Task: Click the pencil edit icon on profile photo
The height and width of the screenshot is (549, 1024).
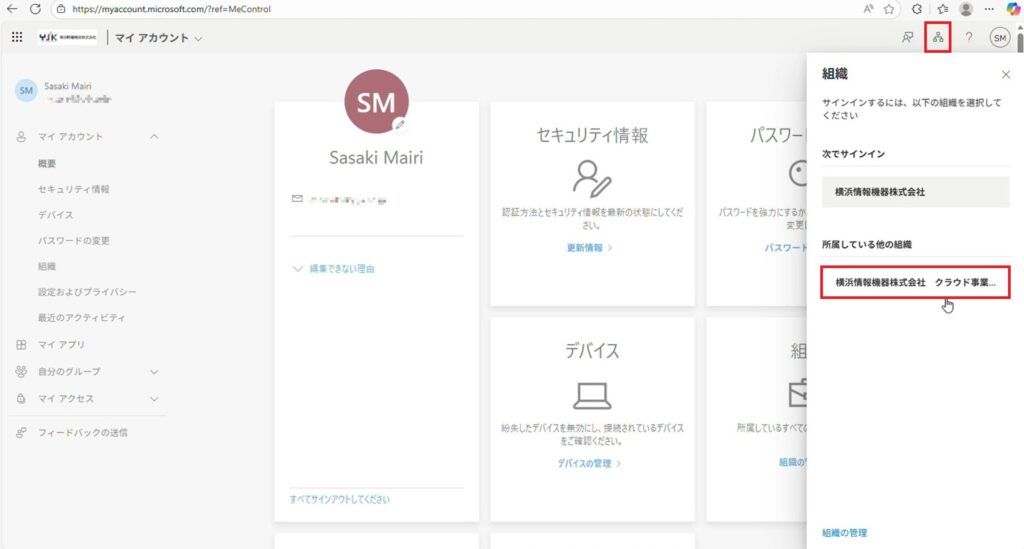Action: 400,125
